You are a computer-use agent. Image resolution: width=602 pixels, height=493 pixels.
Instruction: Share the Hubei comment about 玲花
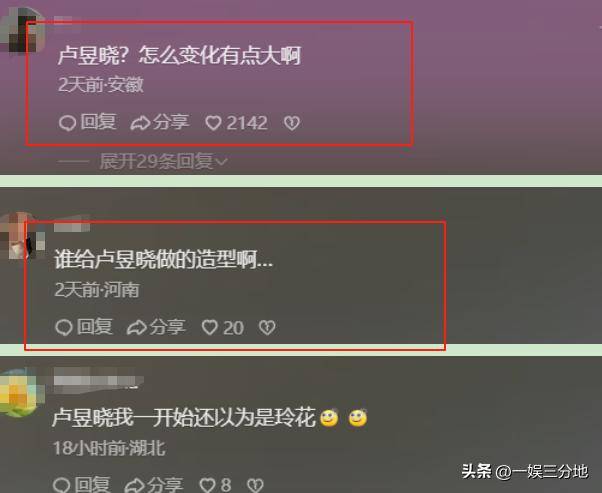(154, 485)
